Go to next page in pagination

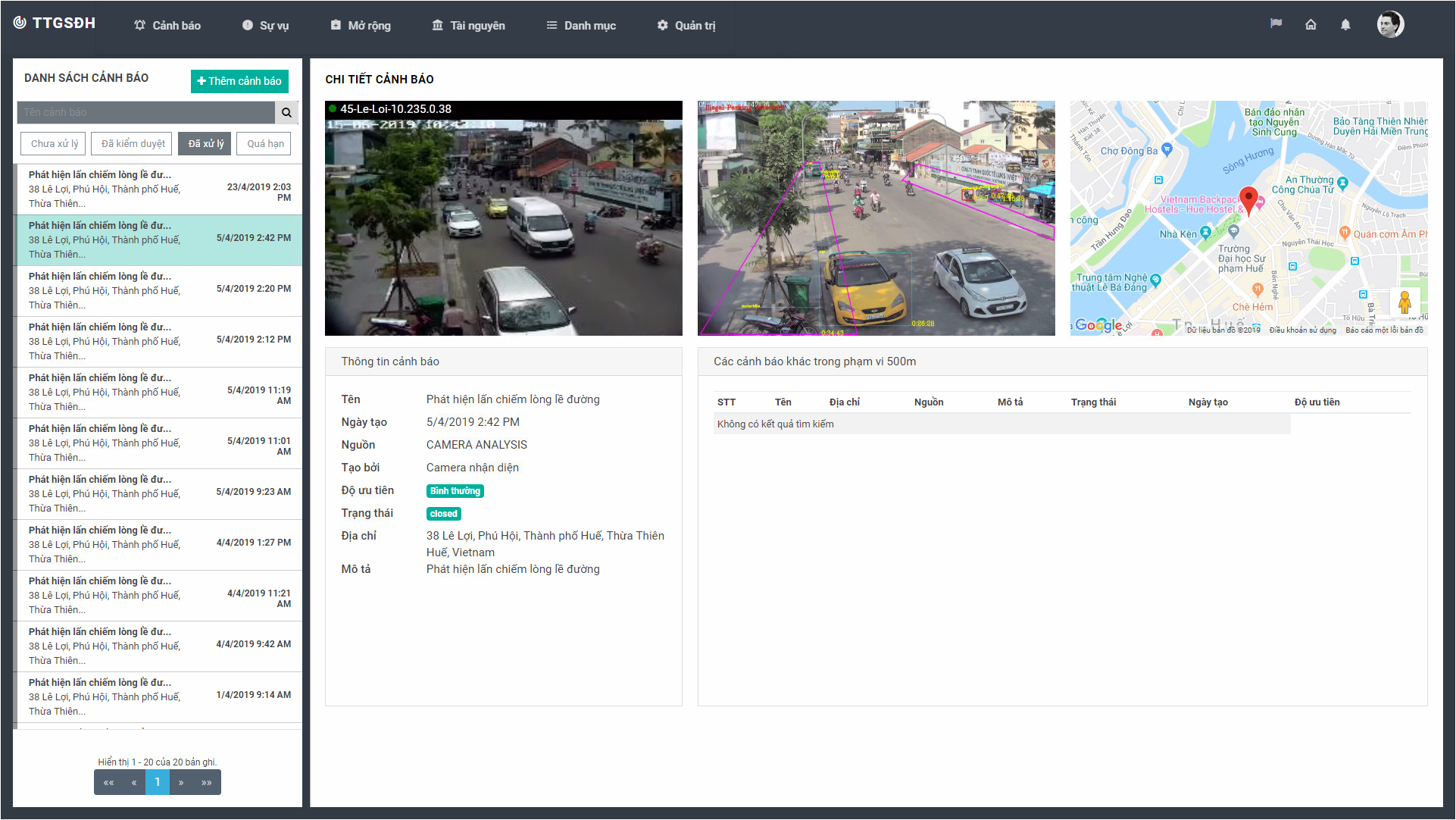click(181, 782)
